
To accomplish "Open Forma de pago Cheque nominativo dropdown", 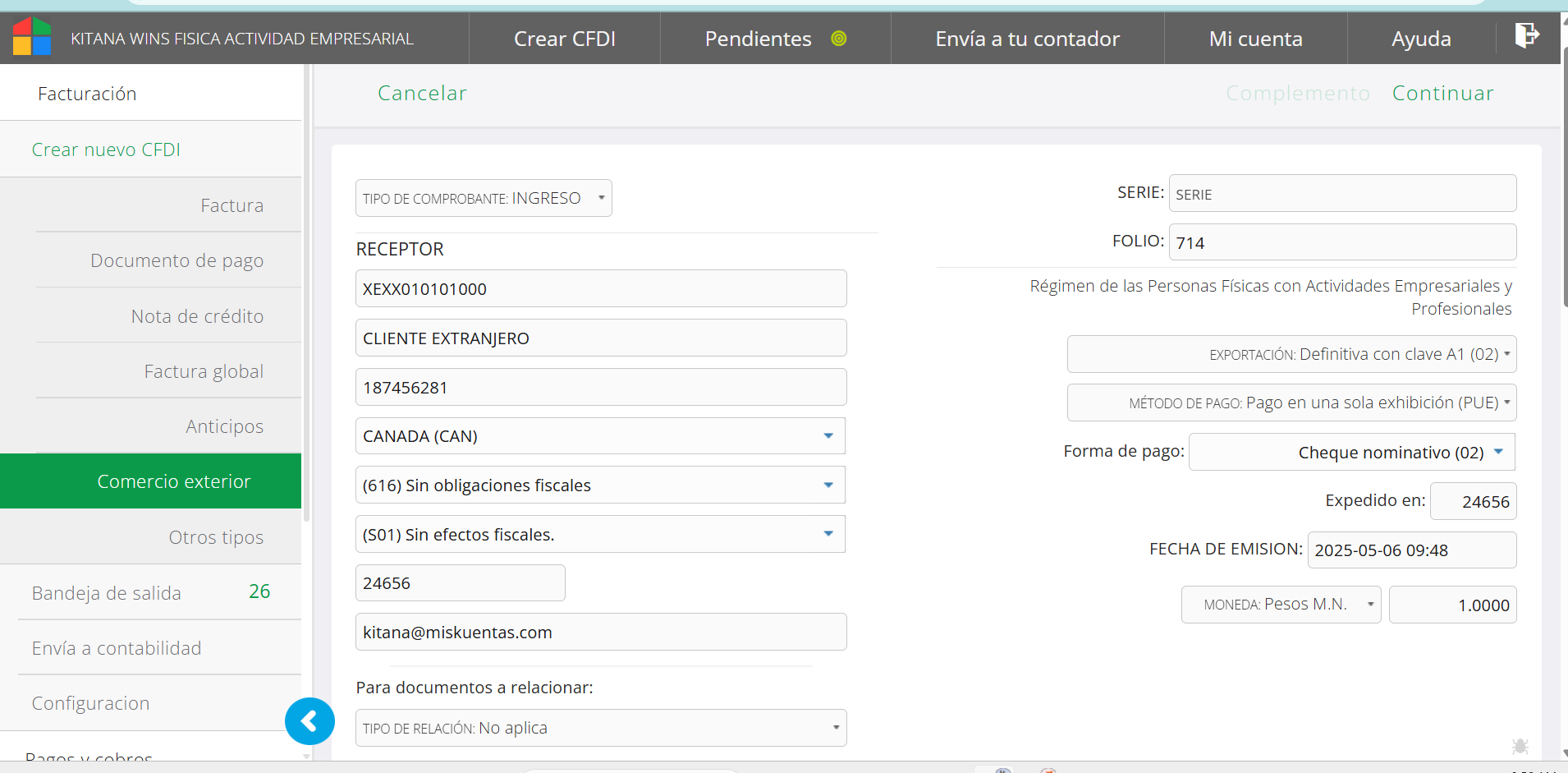I will [1351, 453].
